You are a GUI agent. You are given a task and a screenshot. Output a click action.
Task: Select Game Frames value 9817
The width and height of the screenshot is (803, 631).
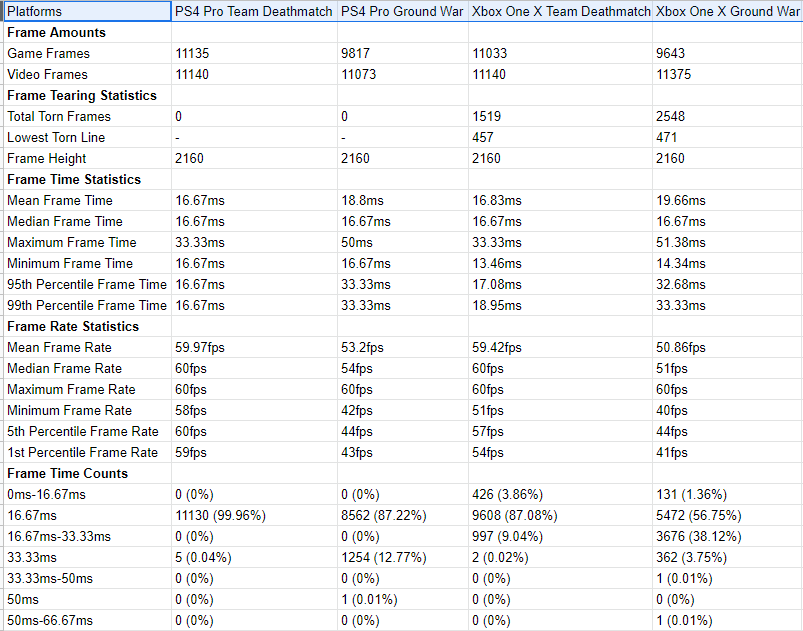coord(355,53)
